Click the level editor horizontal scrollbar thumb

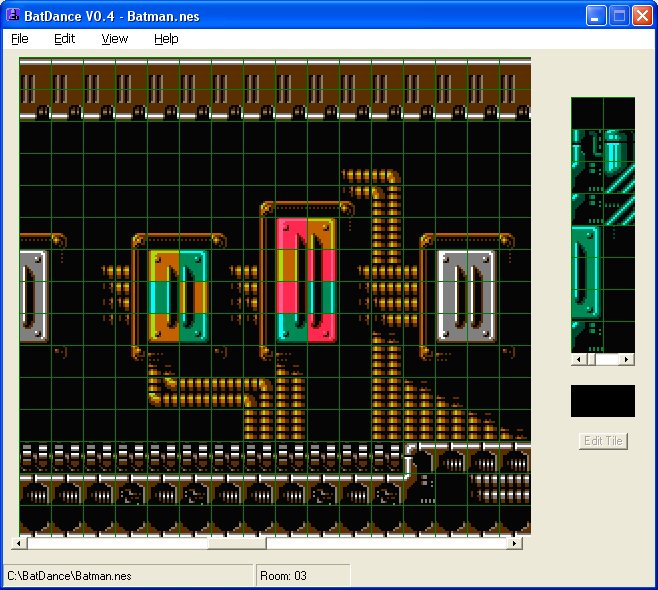coord(237,543)
